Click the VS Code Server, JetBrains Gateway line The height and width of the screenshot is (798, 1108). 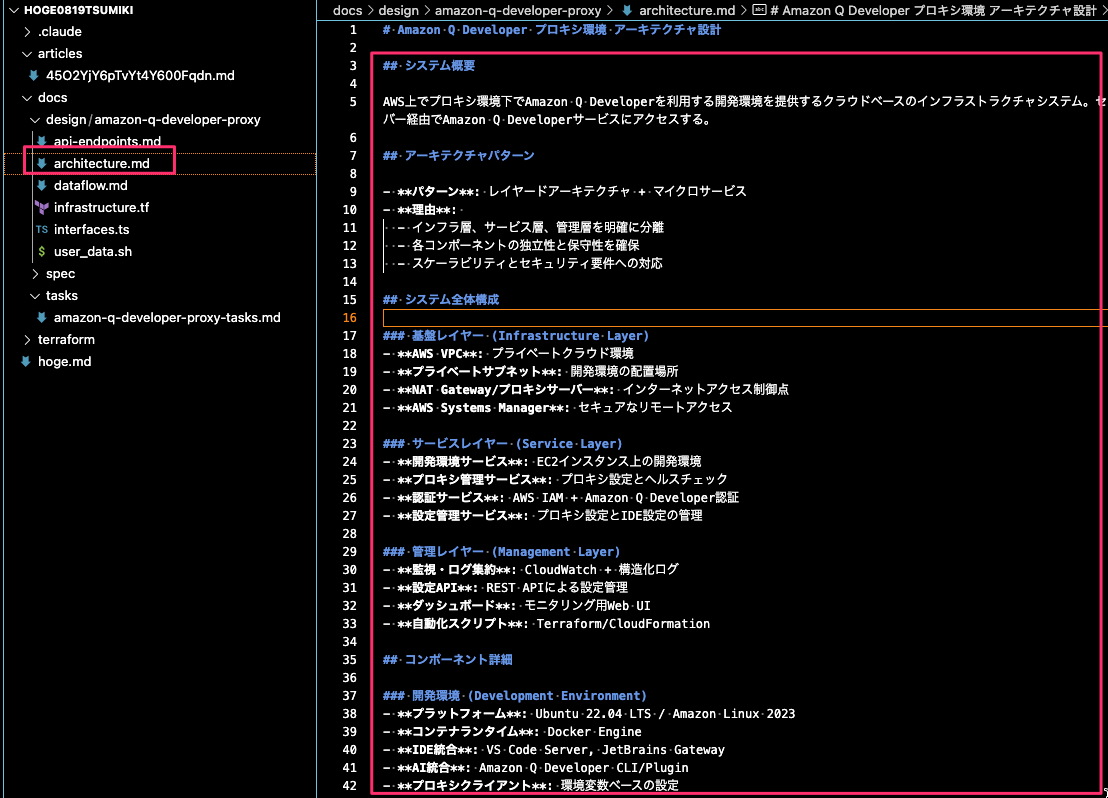pyautogui.click(x=554, y=750)
